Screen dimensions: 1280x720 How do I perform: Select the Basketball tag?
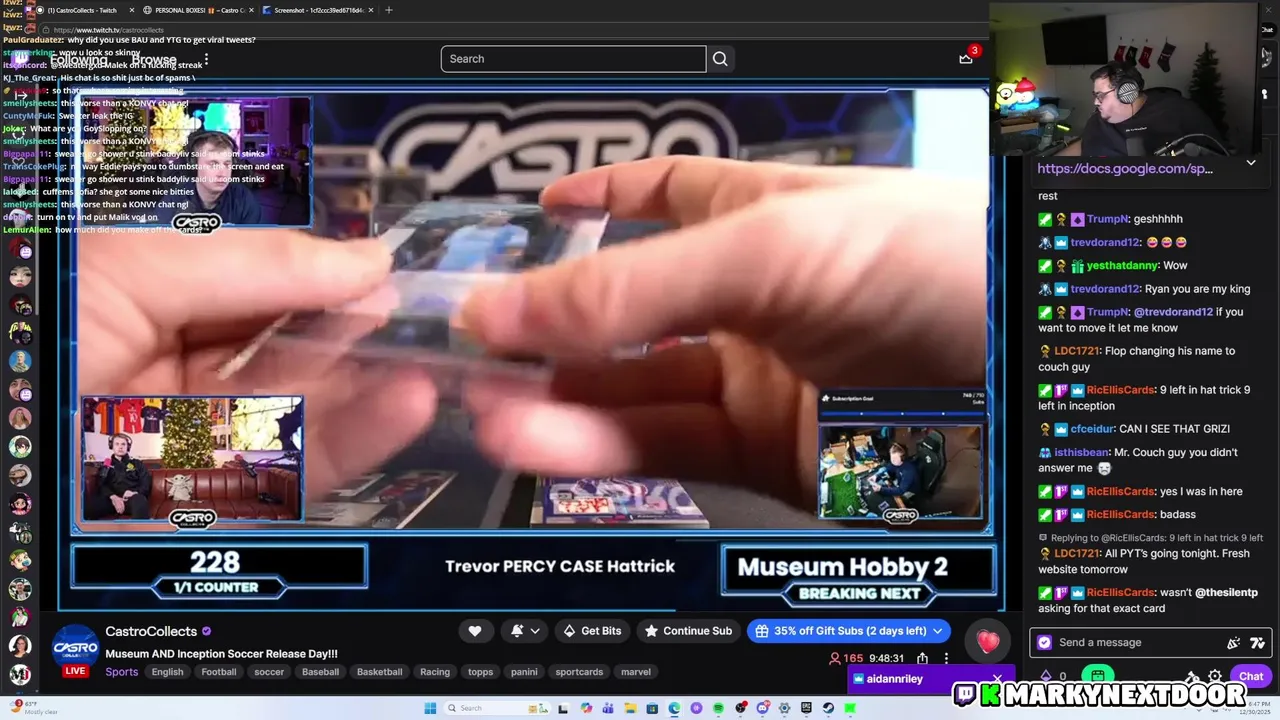pyautogui.click(x=379, y=672)
